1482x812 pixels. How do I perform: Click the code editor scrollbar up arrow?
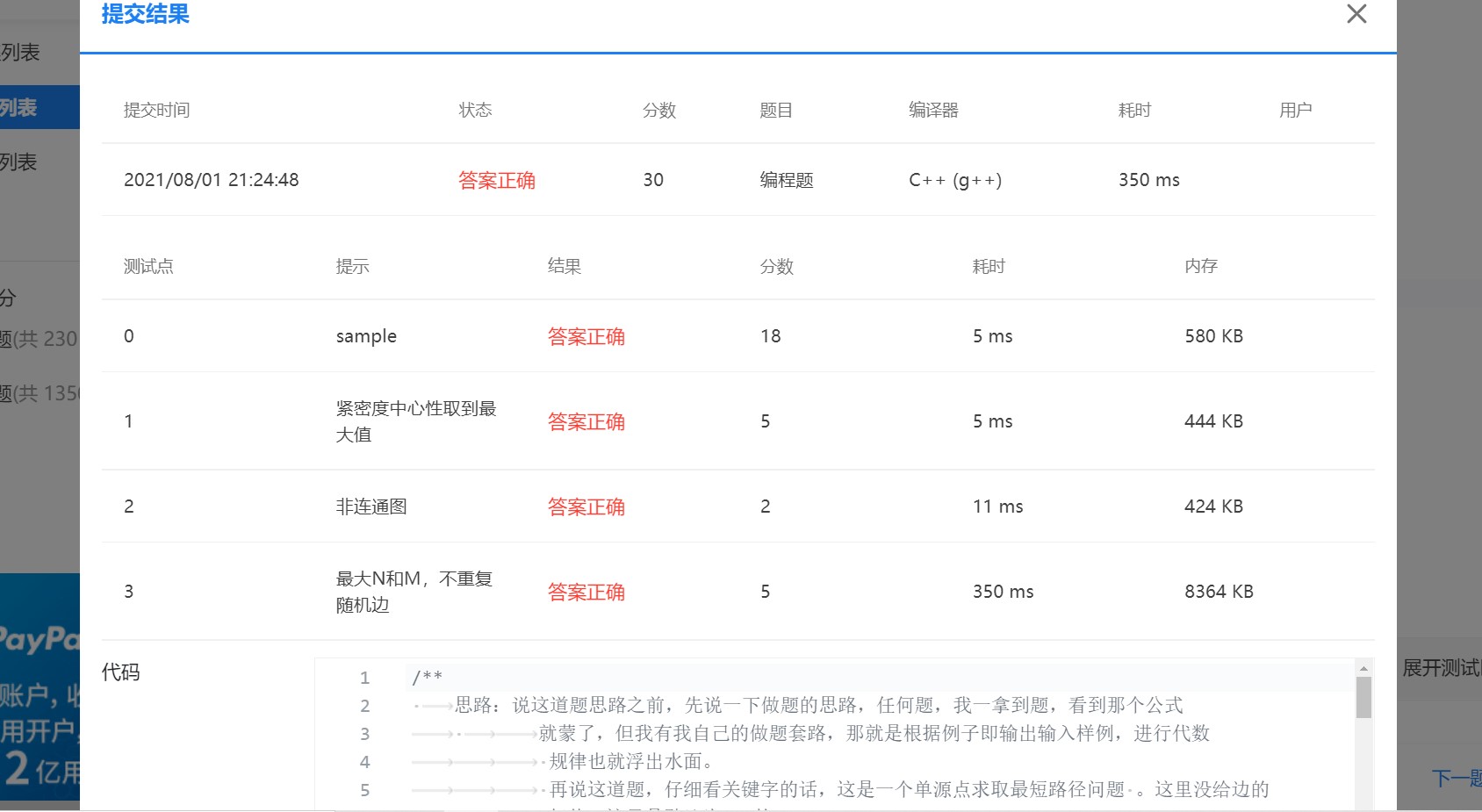tap(1363, 669)
